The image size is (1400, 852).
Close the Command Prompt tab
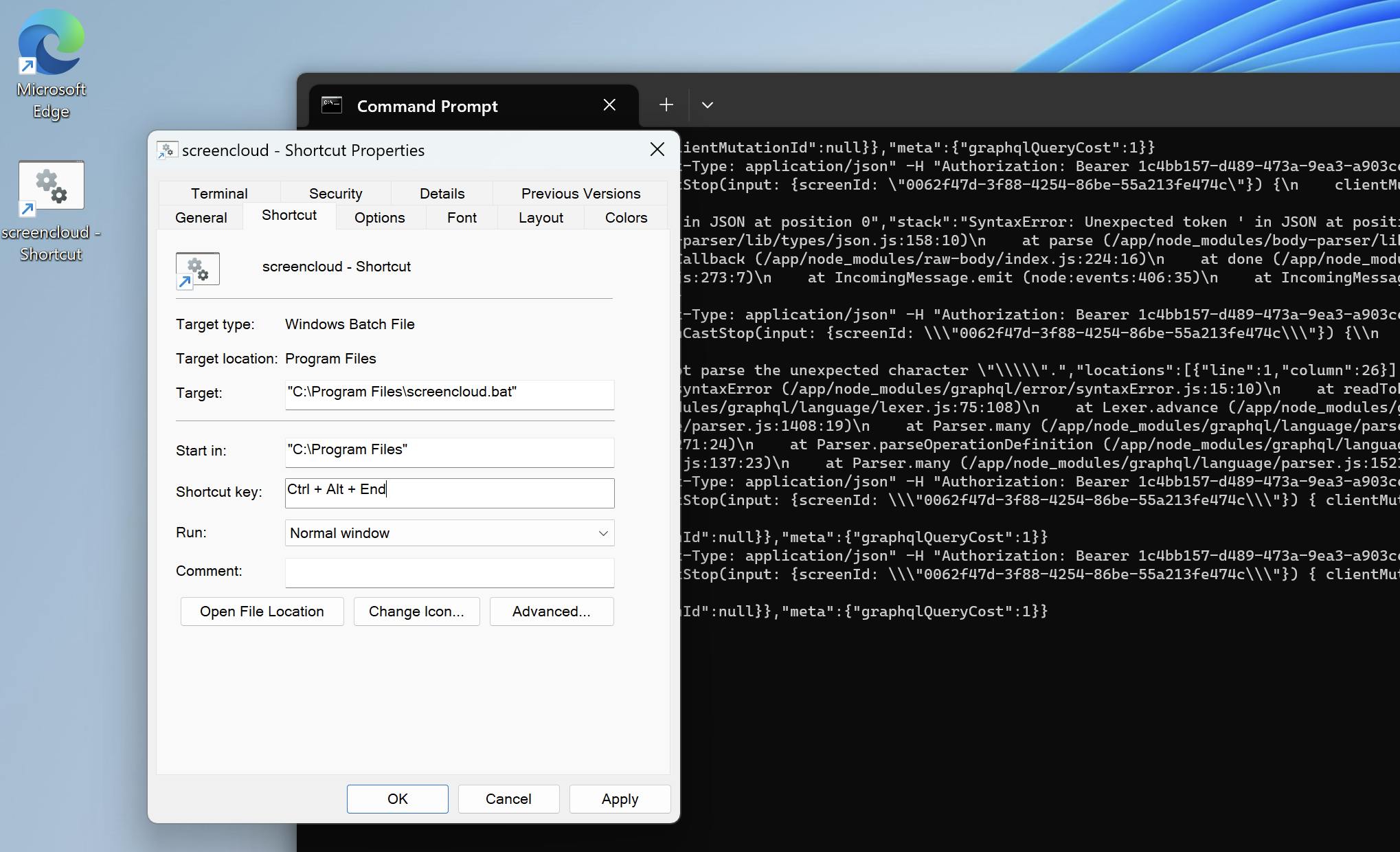click(609, 105)
